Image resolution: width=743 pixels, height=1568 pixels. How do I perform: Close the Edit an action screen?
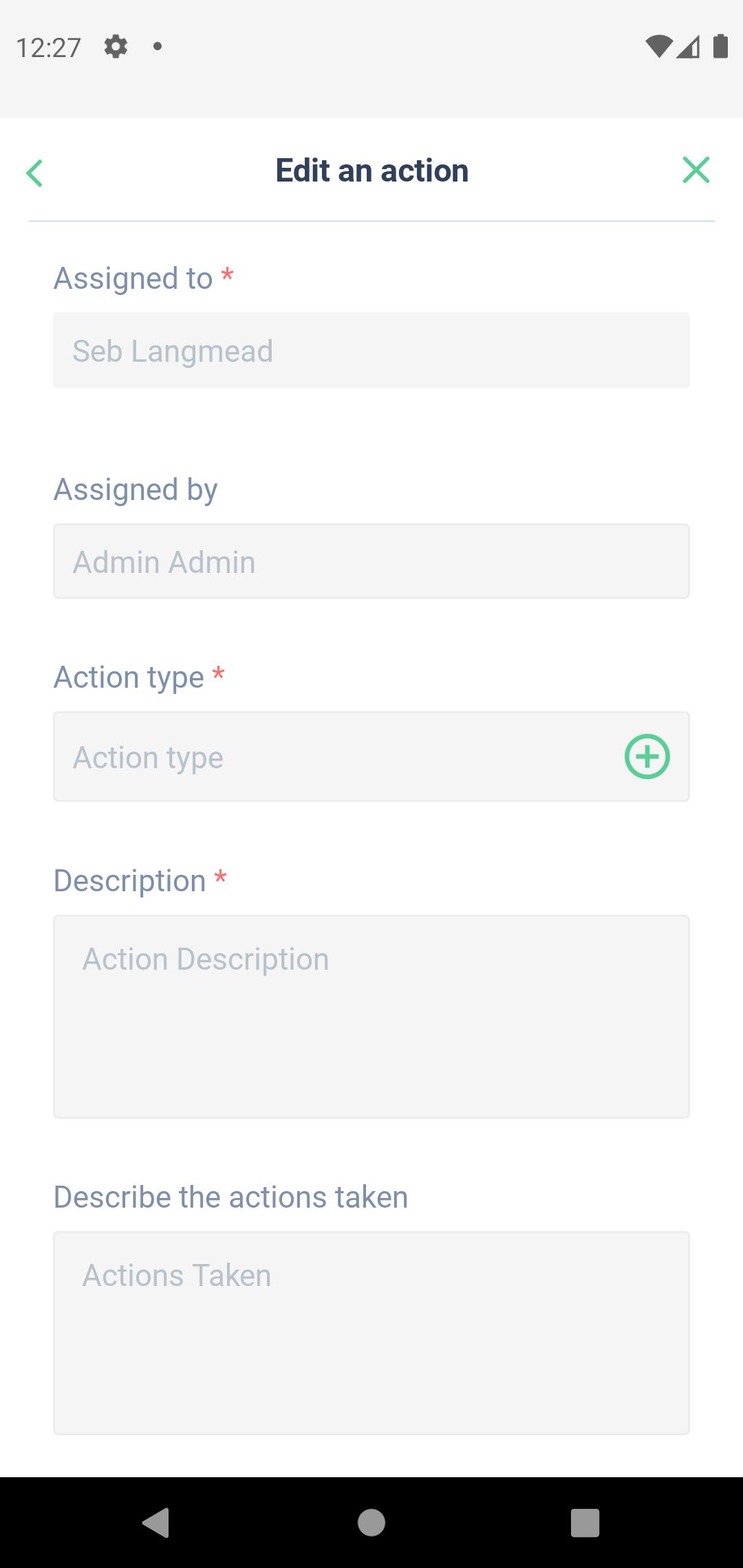point(696,170)
